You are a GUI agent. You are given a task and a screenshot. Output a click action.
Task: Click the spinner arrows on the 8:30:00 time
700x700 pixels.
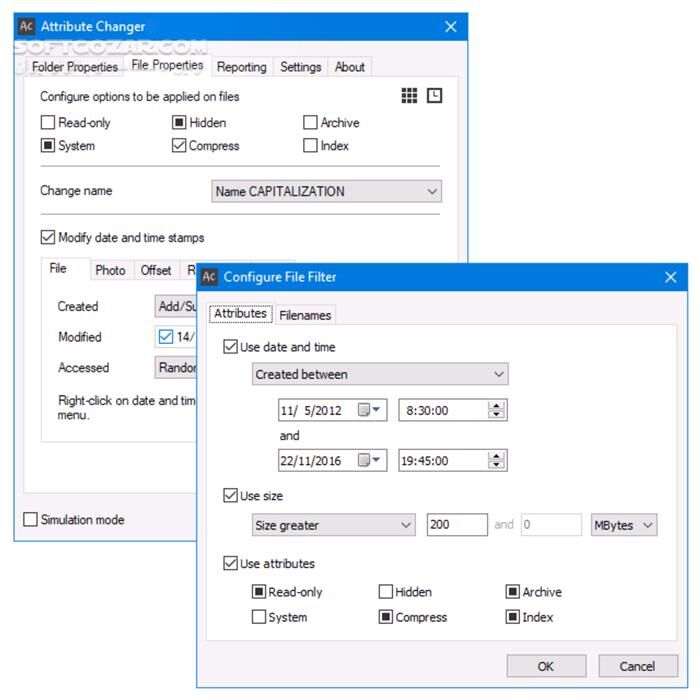tap(496, 410)
